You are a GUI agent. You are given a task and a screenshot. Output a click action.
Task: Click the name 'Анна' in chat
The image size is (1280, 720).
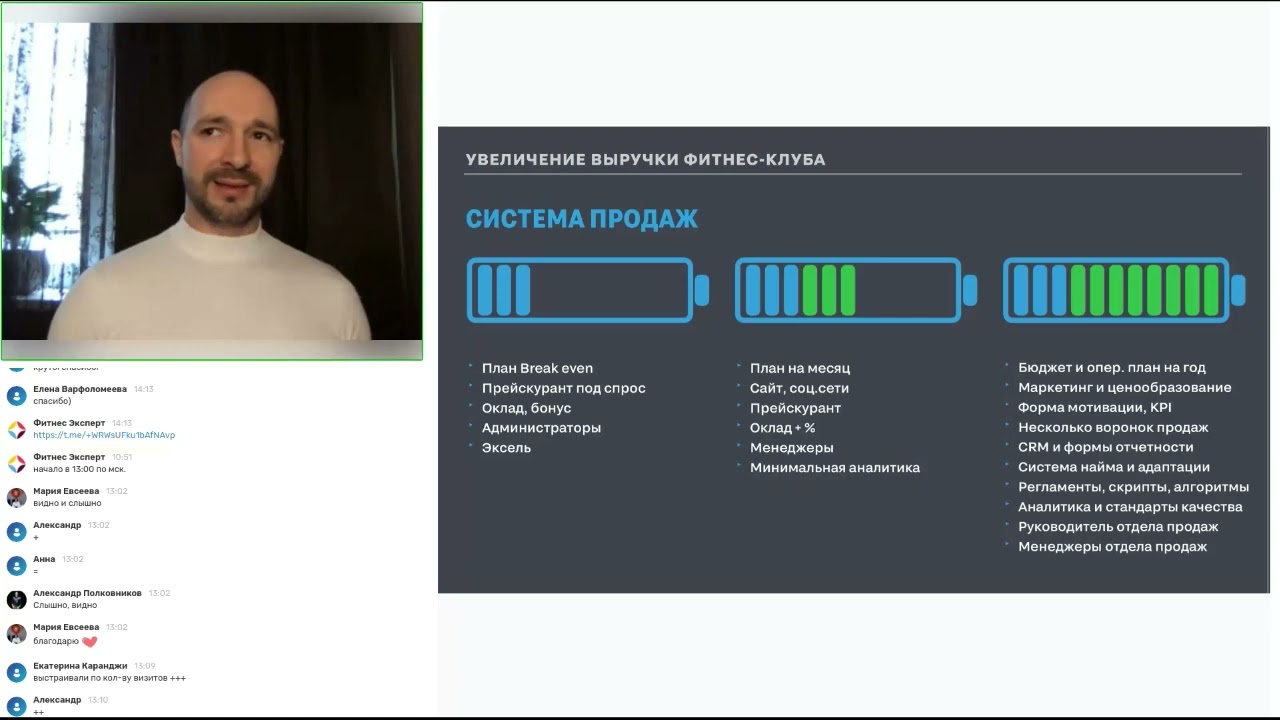pyautogui.click(x=44, y=559)
